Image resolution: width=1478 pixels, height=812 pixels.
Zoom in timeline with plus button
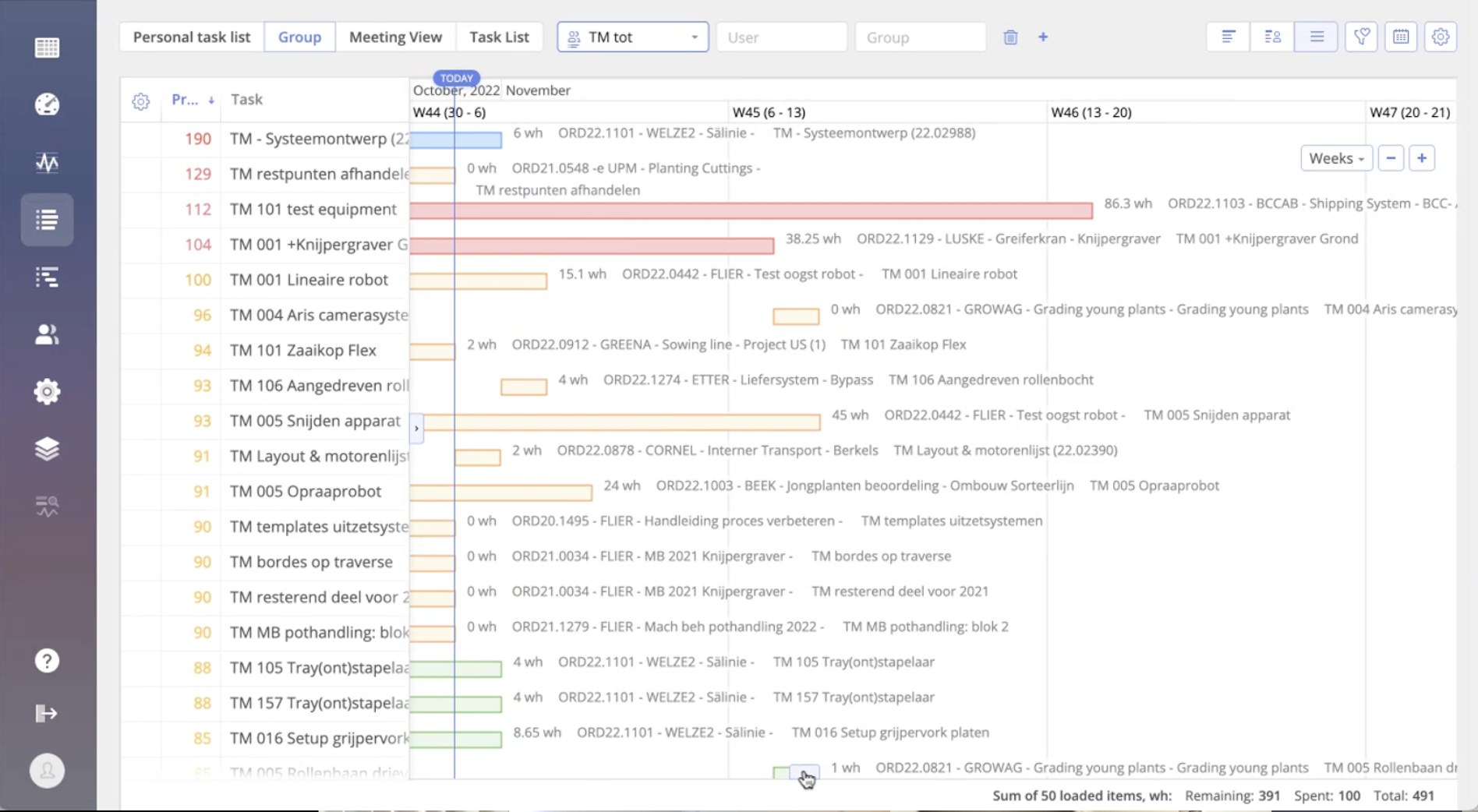point(1422,158)
